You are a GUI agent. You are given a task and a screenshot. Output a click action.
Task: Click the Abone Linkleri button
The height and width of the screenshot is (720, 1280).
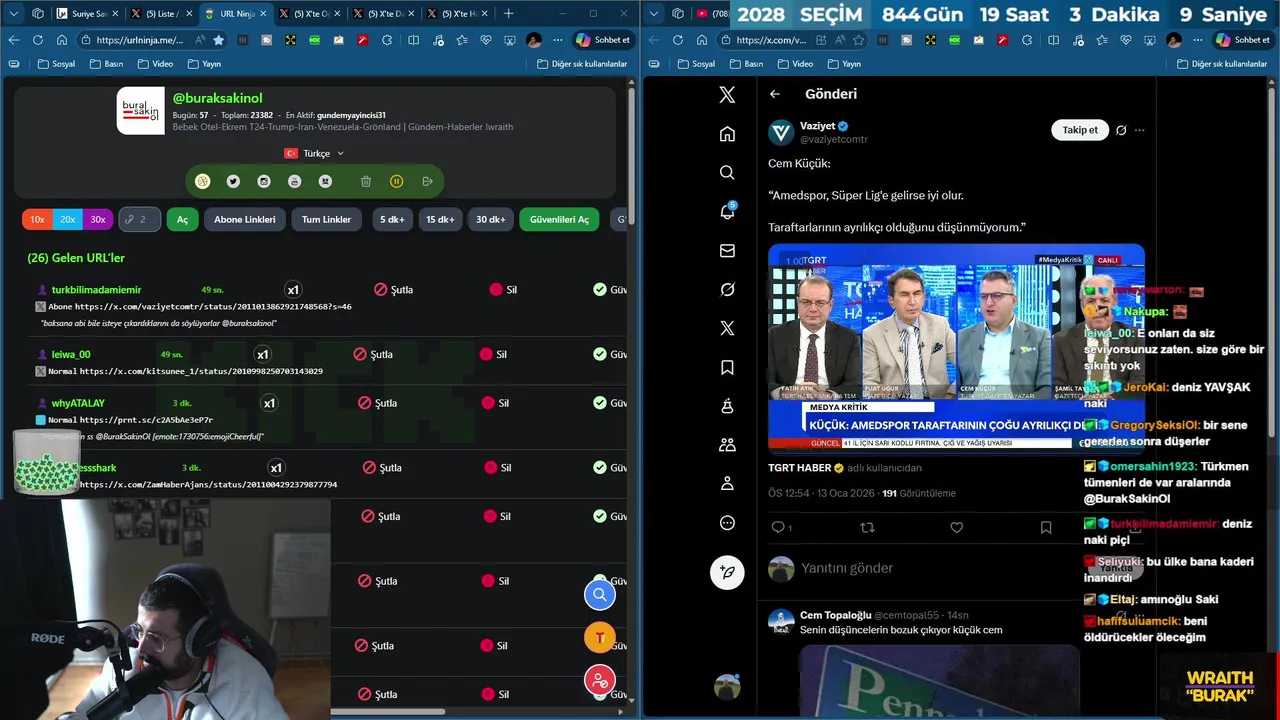pyautogui.click(x=245, y=219)
